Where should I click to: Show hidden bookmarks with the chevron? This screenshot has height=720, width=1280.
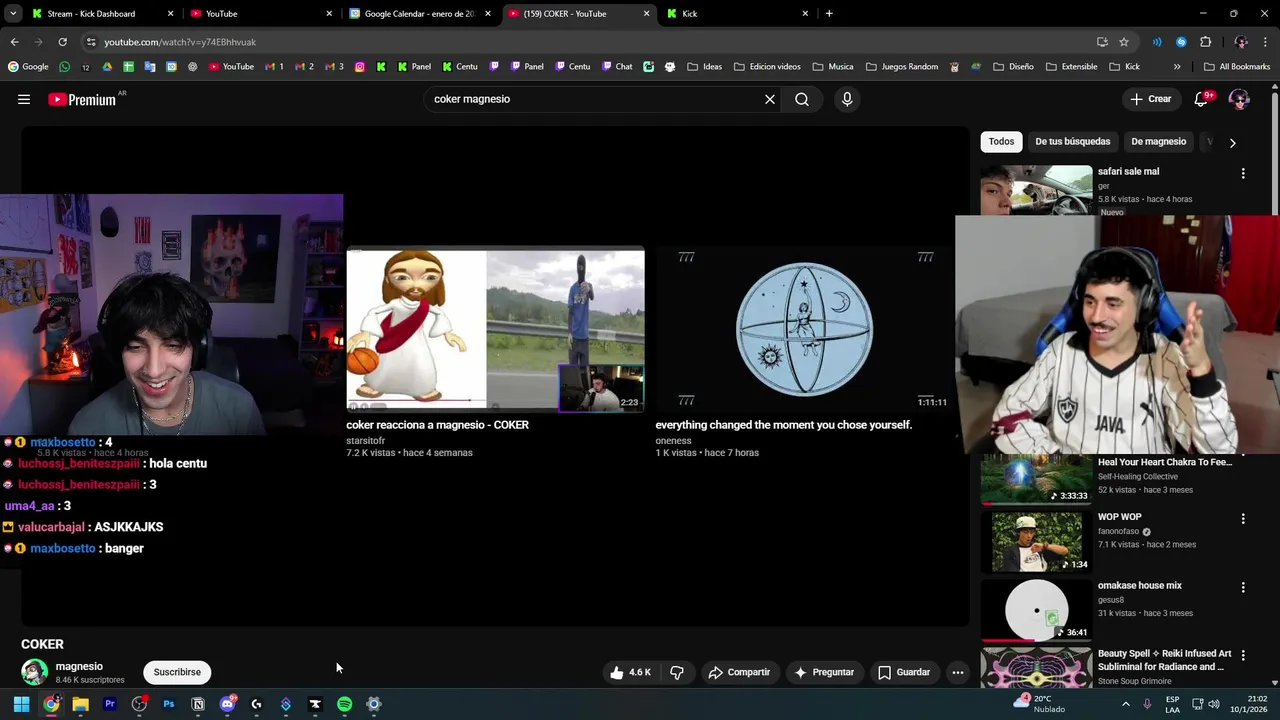click(x=1177, y=67)
